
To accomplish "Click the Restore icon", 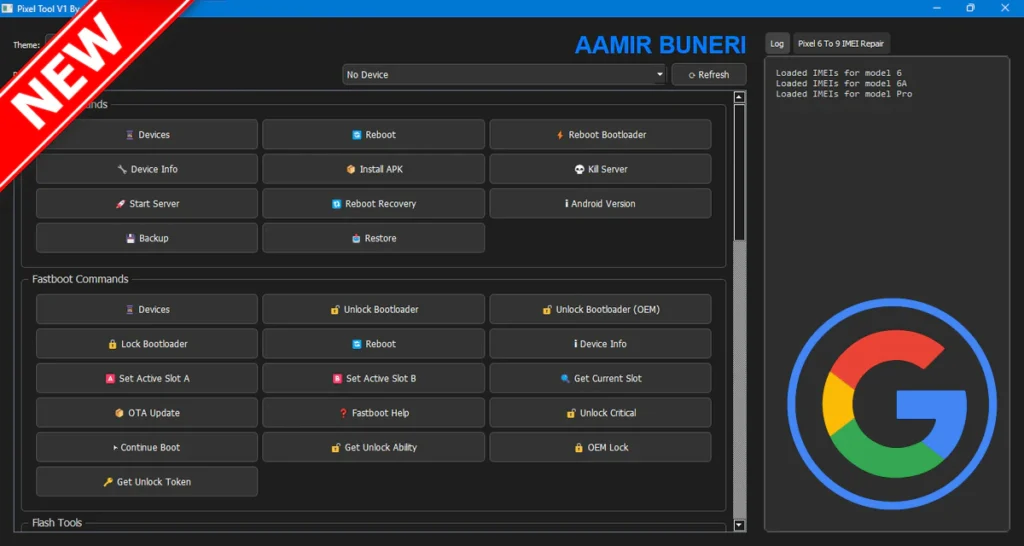I will pyautogui.click(x=356, y=238).
